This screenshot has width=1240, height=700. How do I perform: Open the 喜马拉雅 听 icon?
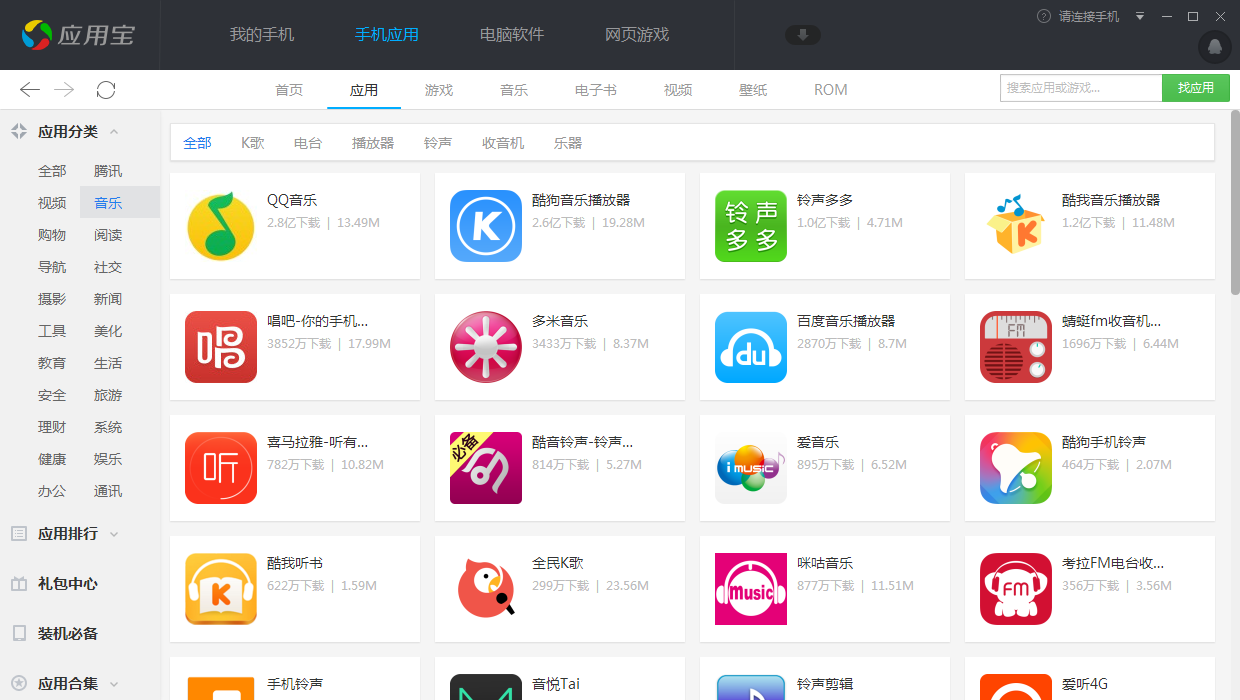click(221, 468)
